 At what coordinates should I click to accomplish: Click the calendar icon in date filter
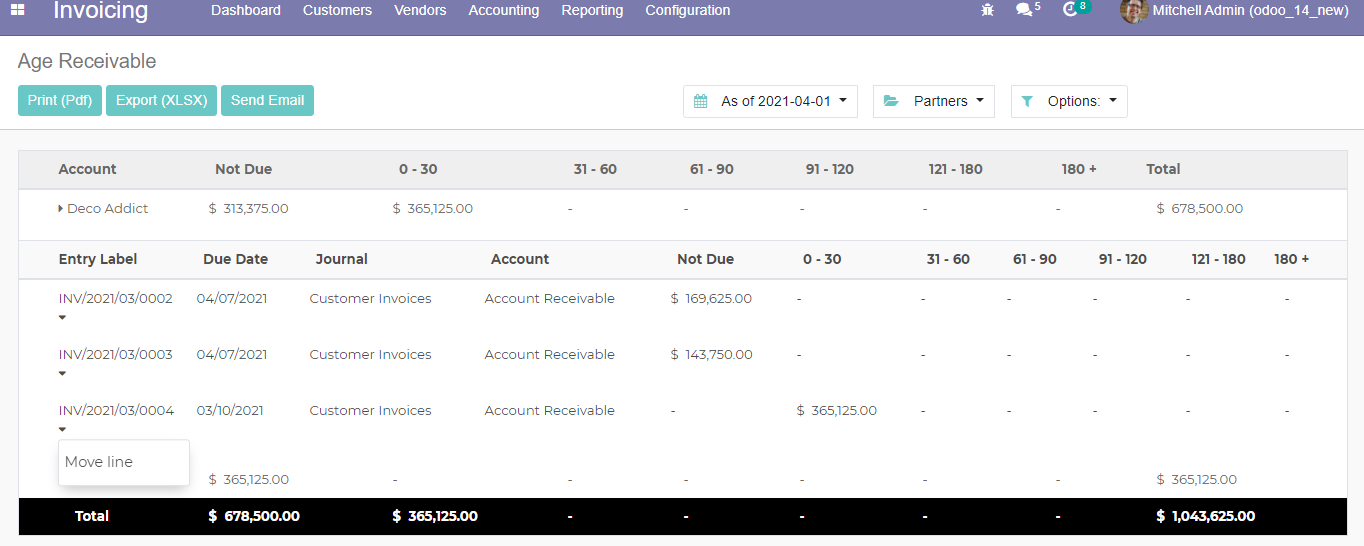[701, 101]
